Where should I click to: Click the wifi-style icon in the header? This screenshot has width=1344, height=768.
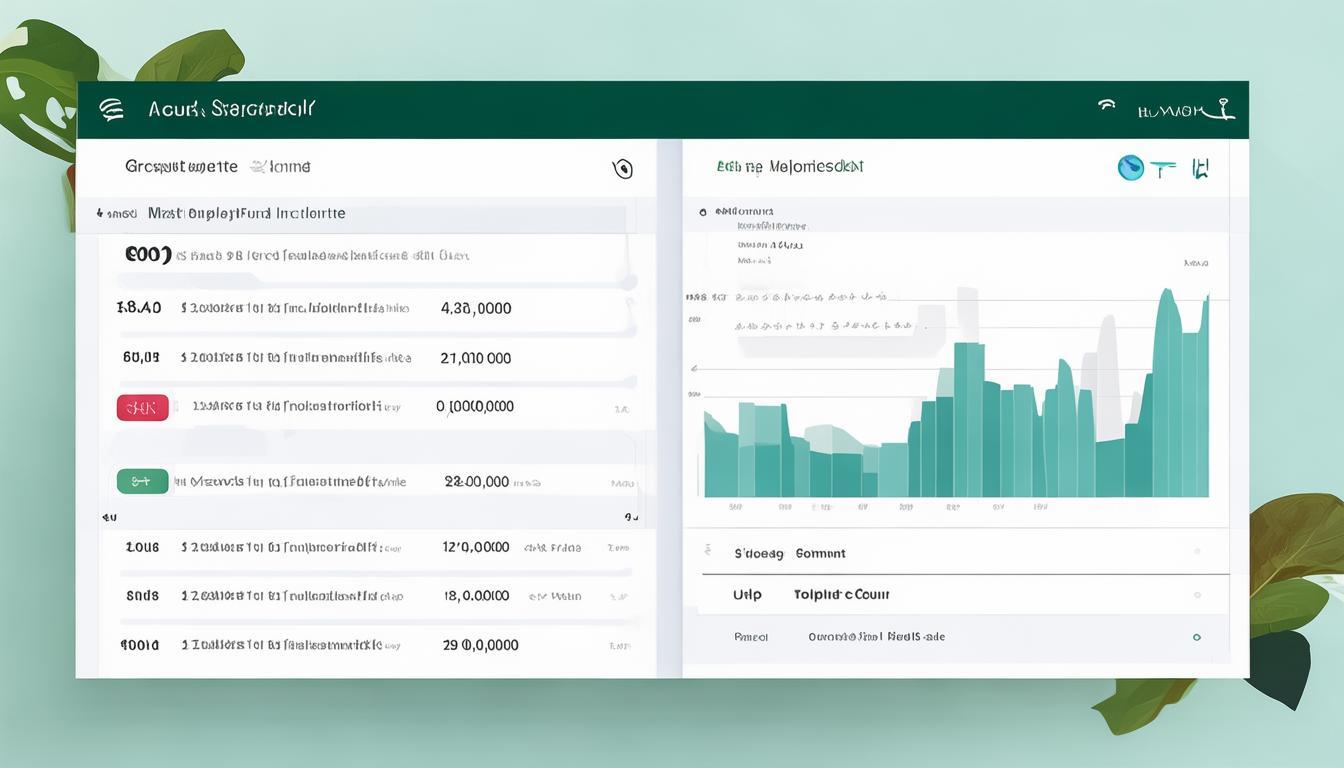pyautogui.click(x=1107, y=105)
